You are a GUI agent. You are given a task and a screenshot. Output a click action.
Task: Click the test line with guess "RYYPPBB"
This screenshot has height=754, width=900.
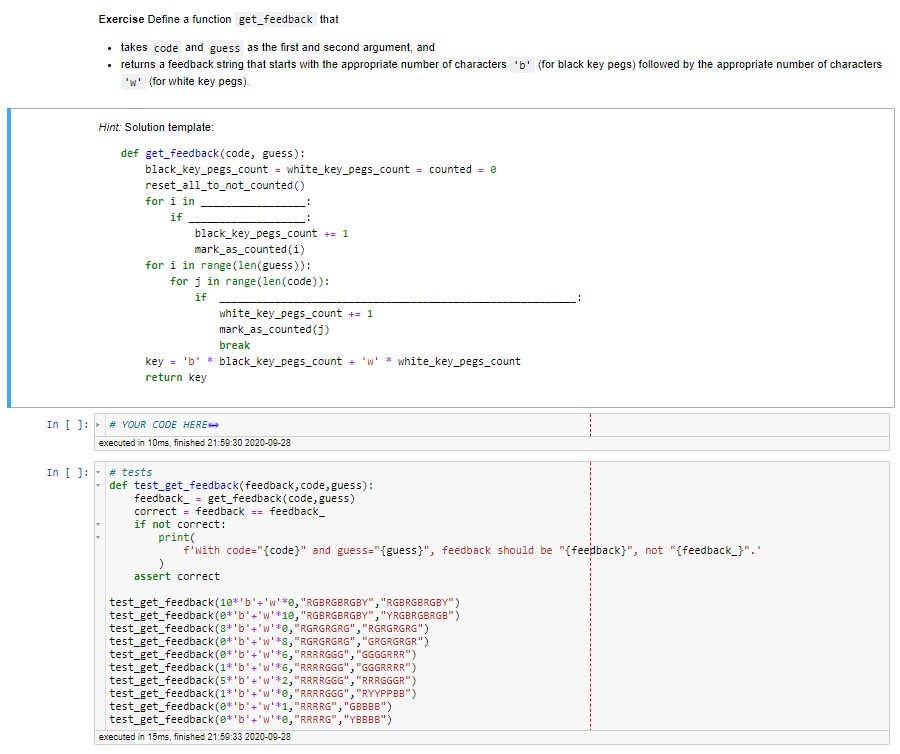[x=263, y=694]
